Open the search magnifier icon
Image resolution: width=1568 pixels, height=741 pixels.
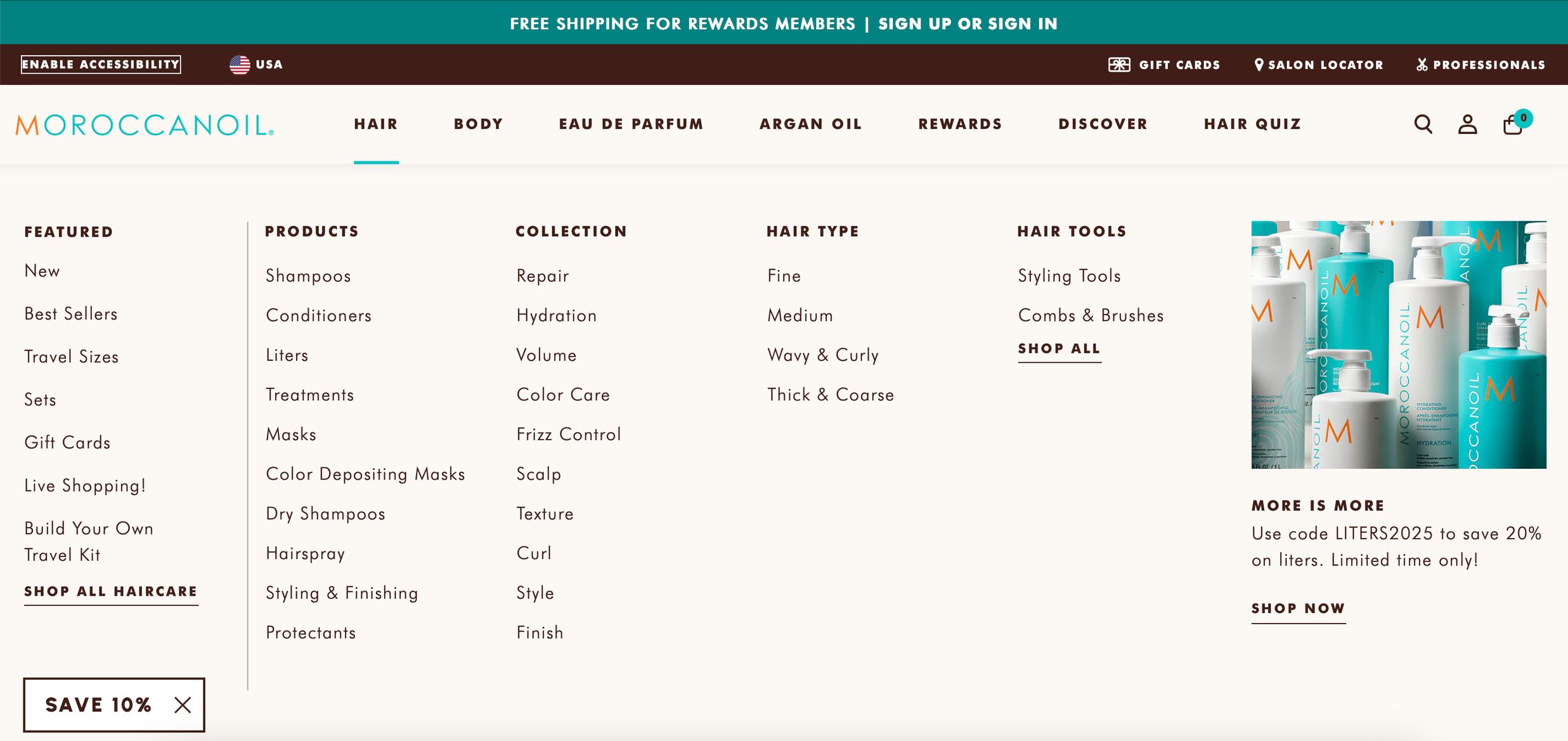pos(1423,124)
